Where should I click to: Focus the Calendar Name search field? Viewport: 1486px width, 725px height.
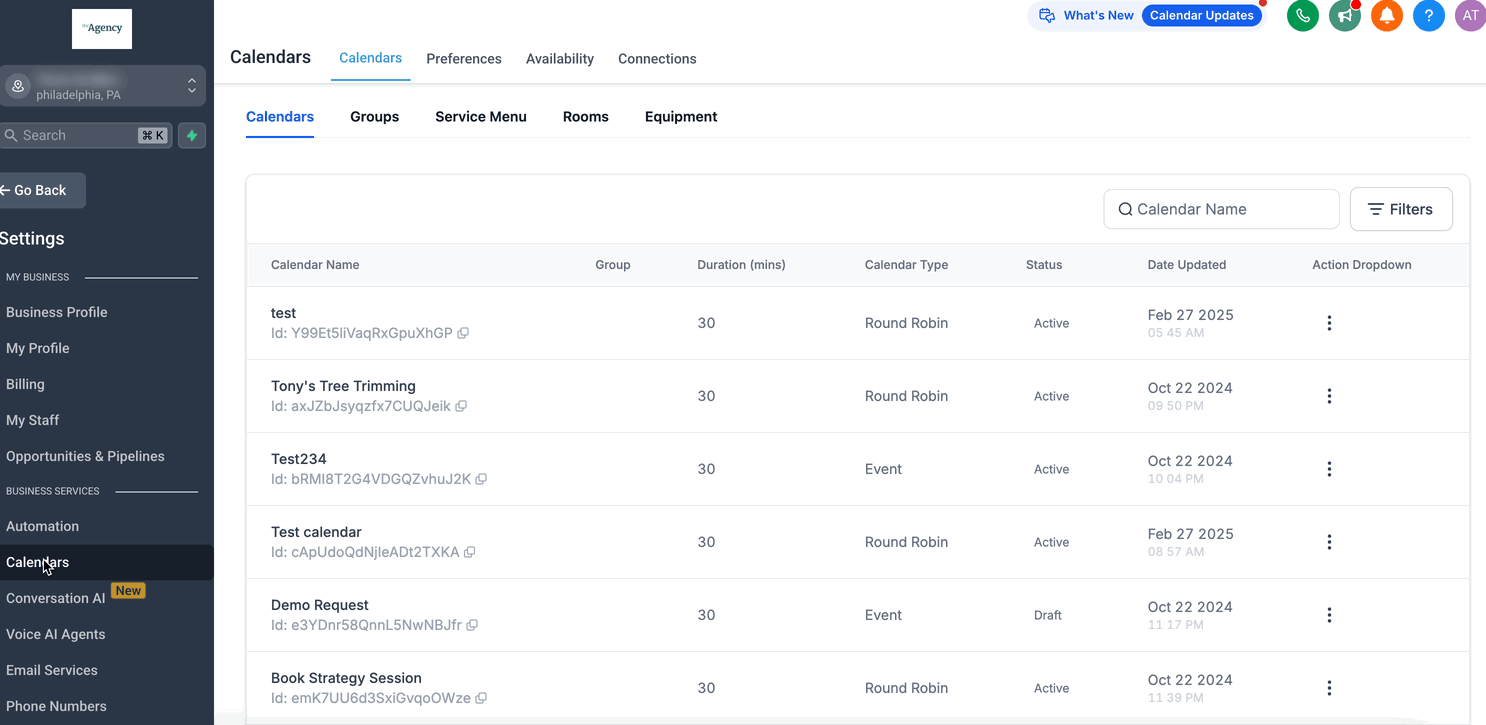(1221, 209)
